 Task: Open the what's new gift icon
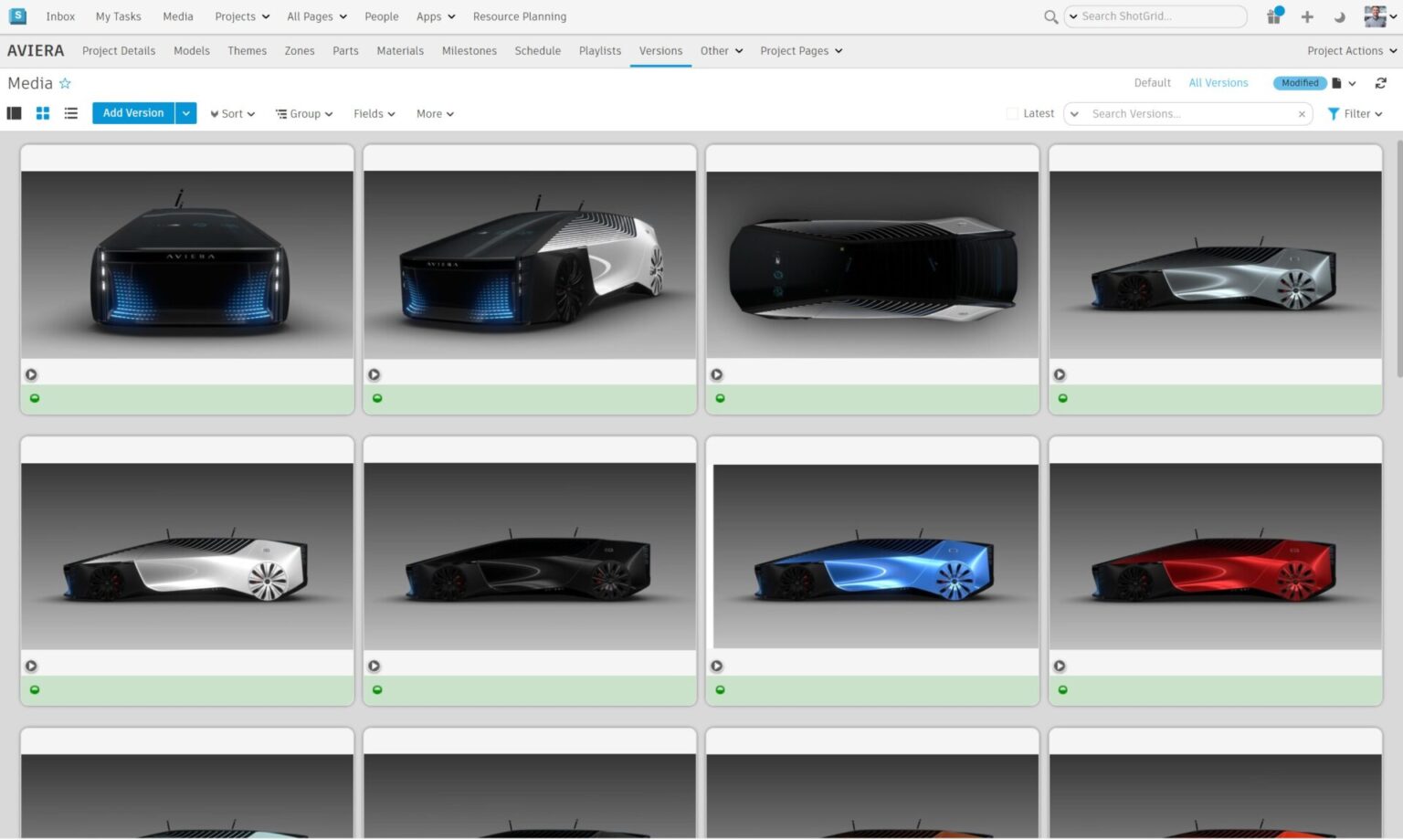tap(1274, 16)
